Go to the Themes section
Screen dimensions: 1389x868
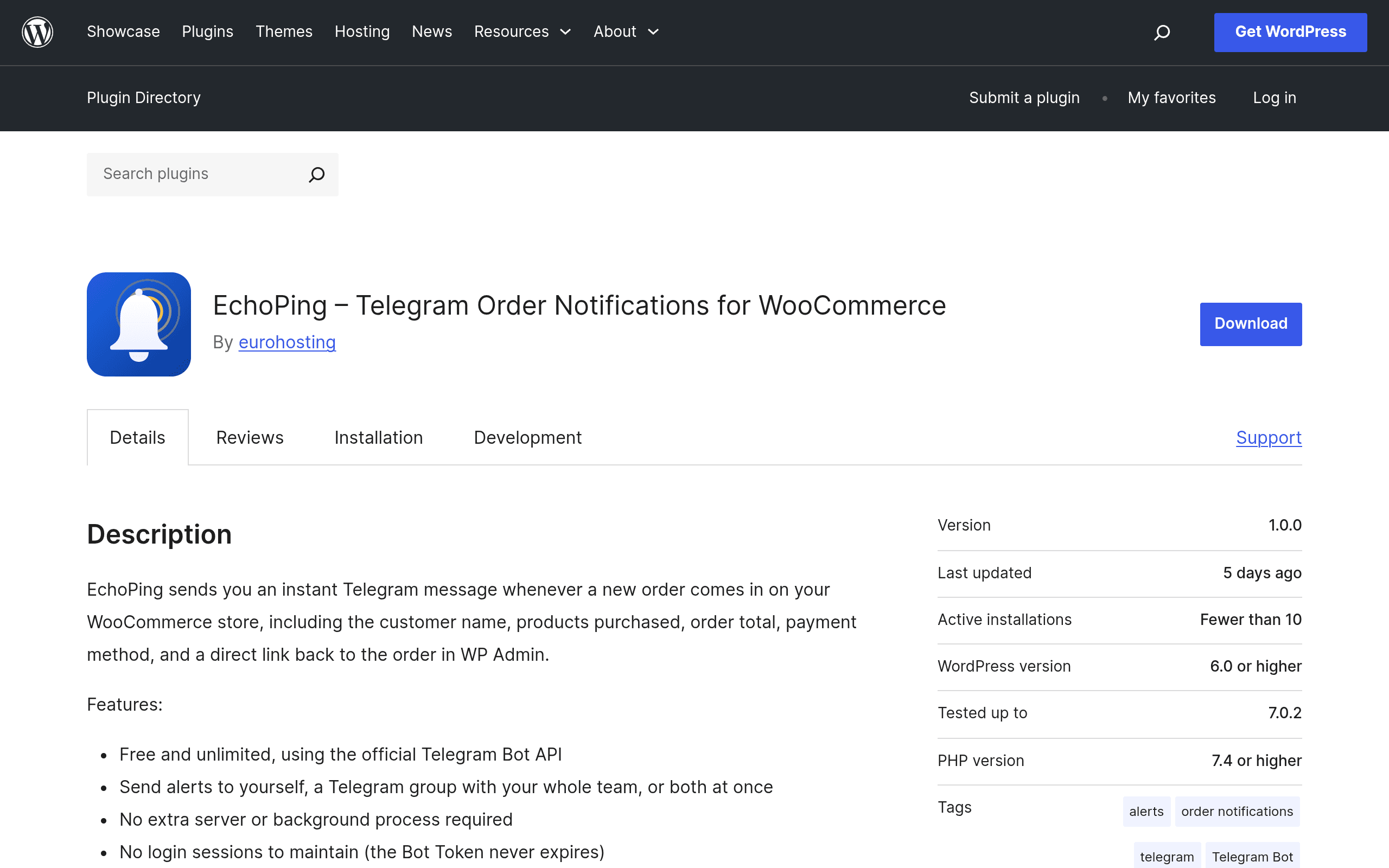click(284, 31)
